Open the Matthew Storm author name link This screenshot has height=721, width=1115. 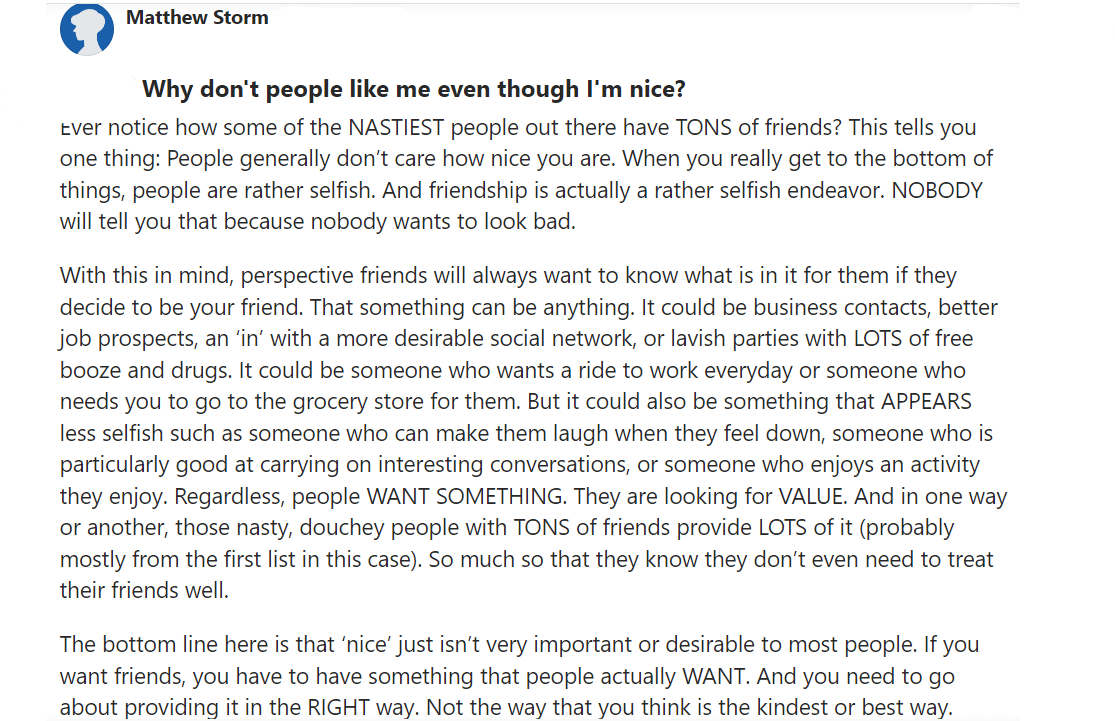point(197,18)
